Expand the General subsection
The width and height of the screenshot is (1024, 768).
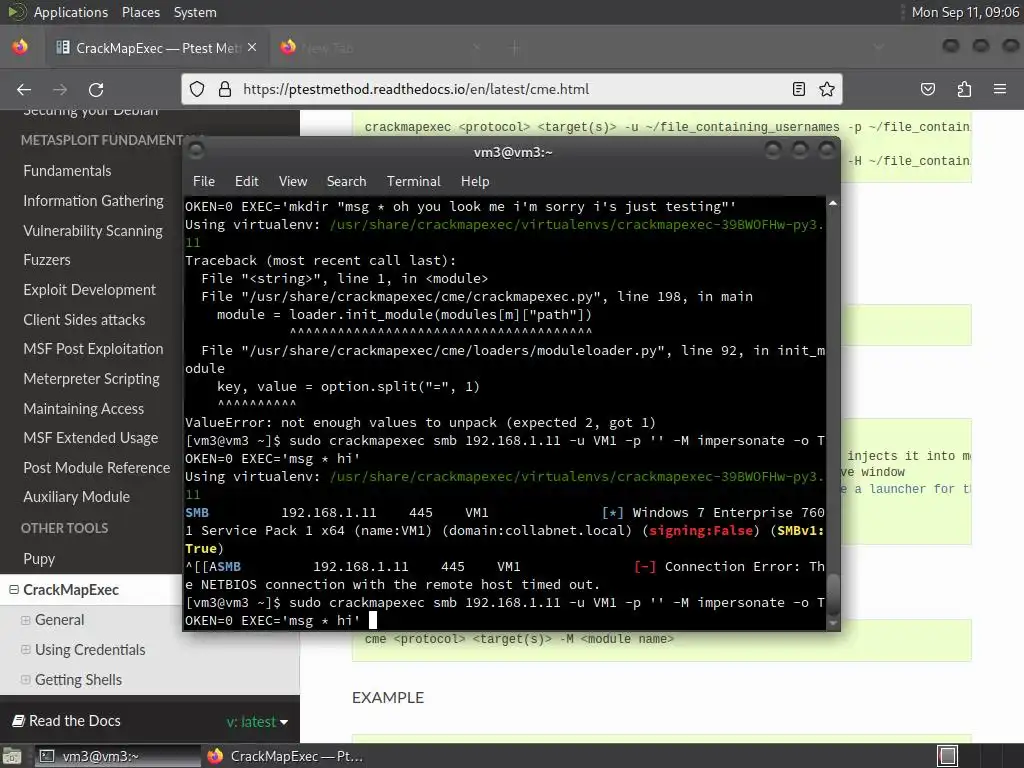[25, 620]
